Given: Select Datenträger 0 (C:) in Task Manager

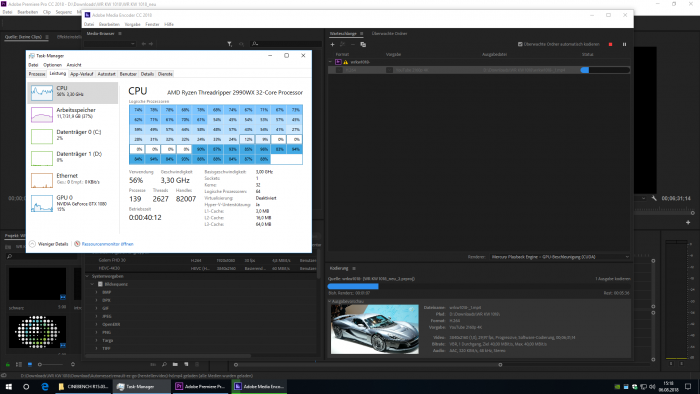Looking at the screenshot, I should click(73, 136).
